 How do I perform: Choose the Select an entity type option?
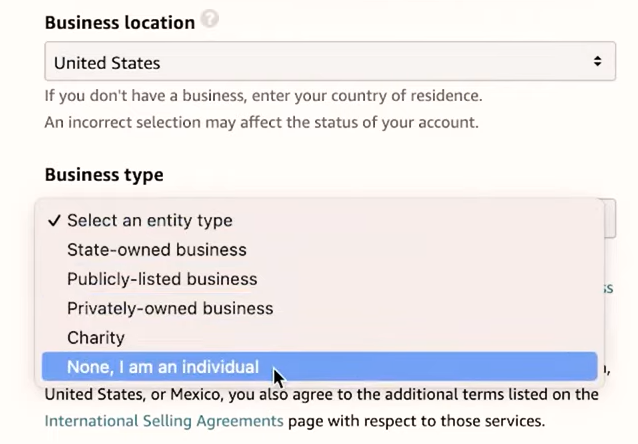149,221
